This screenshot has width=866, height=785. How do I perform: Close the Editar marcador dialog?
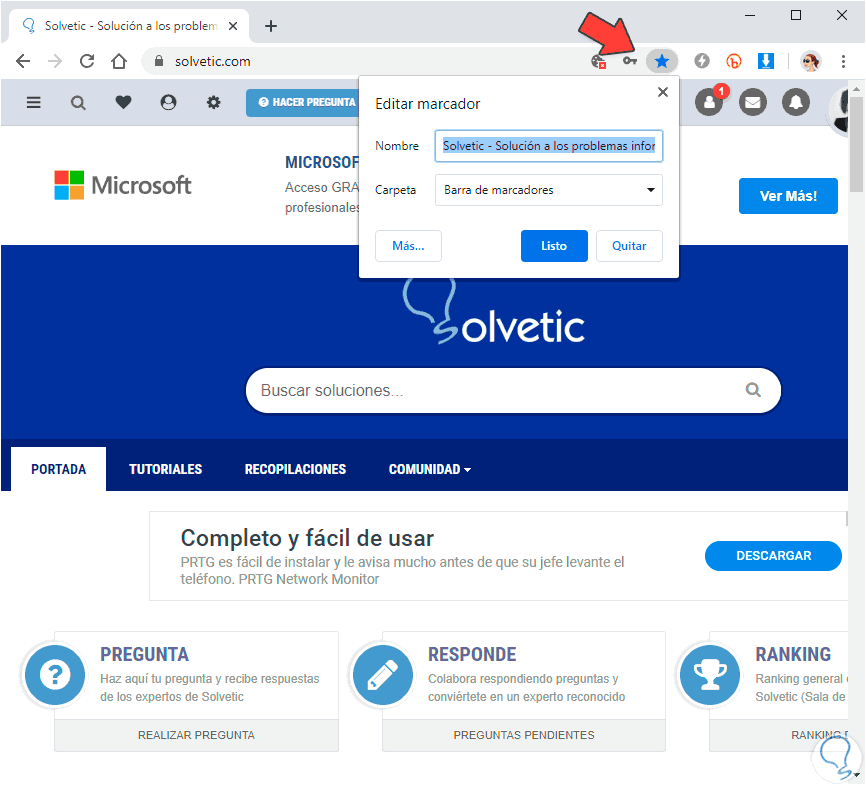click(663, 92)
